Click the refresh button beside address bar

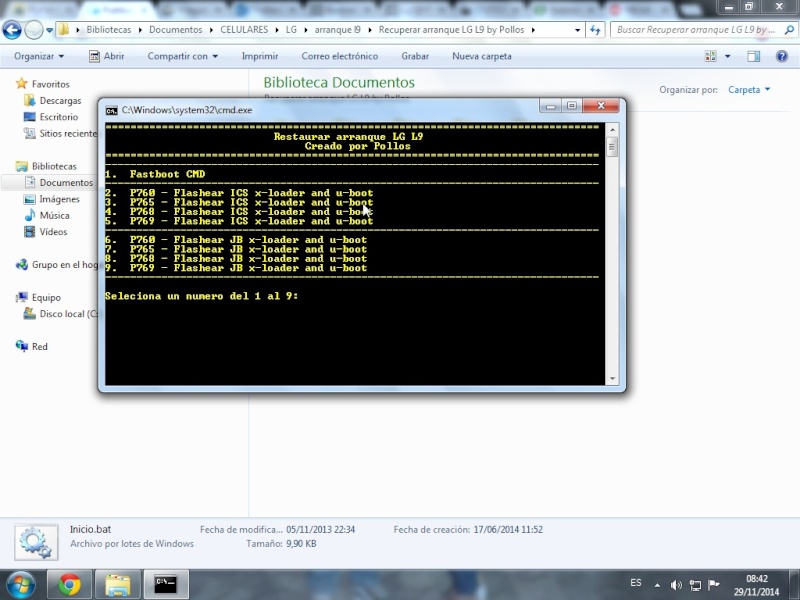point(595,30)
